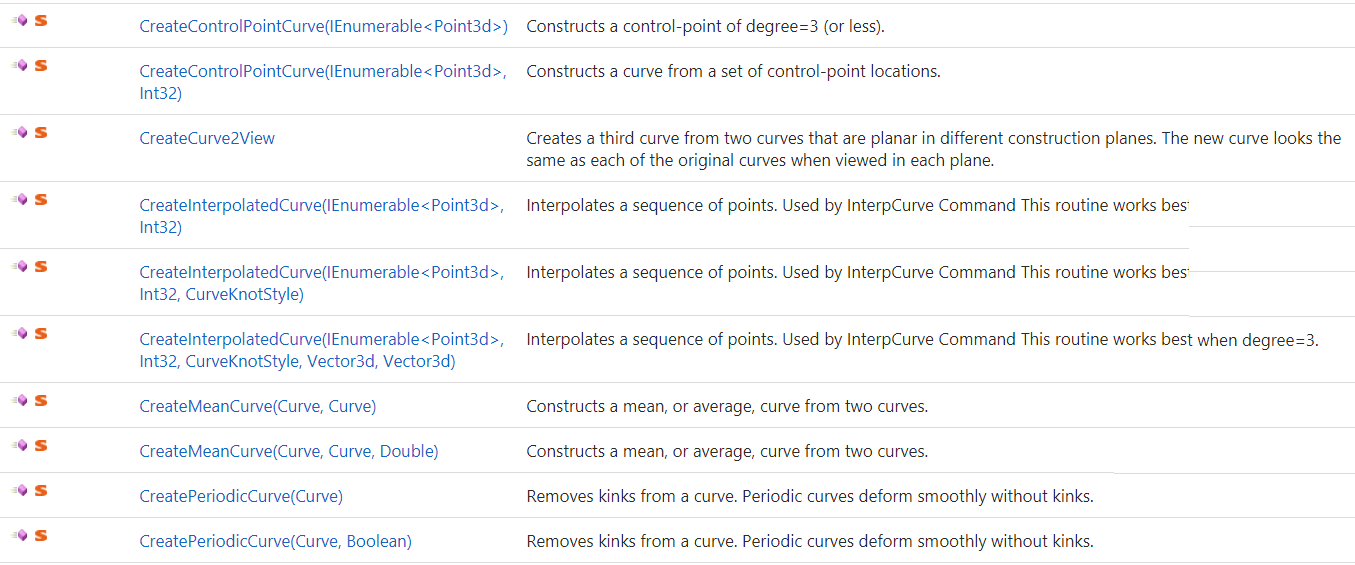Follow the CreatePeriodicCurve(Curve) link
1355x565 pixels.
pos(240,497)
